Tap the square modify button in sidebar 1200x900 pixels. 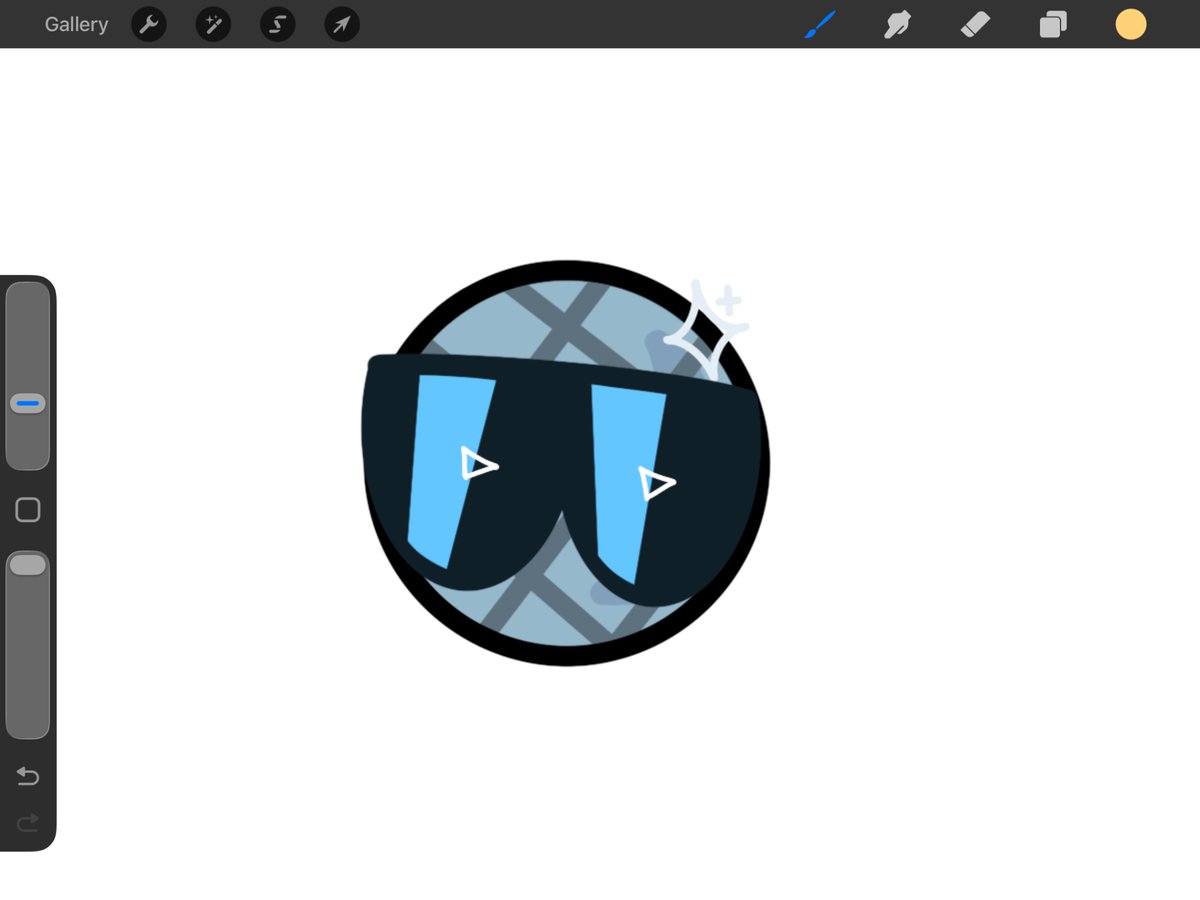tap(28, 510)
